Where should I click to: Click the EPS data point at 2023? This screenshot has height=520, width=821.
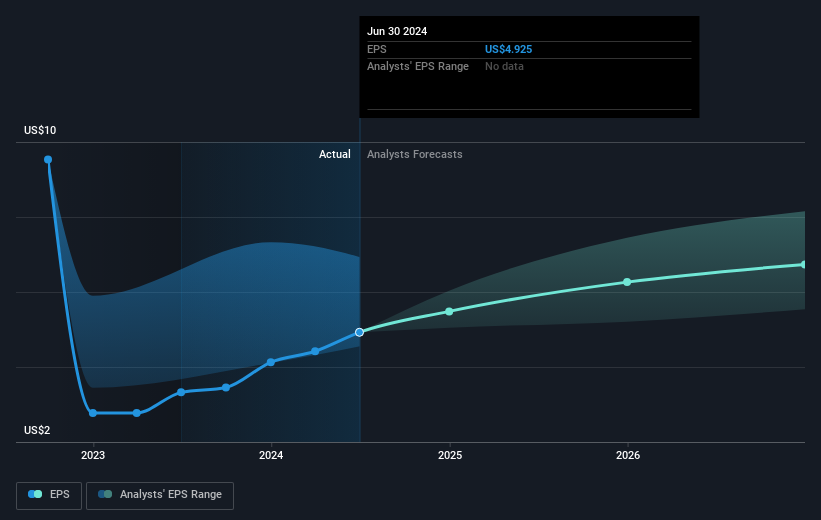(x=93, y=413)
